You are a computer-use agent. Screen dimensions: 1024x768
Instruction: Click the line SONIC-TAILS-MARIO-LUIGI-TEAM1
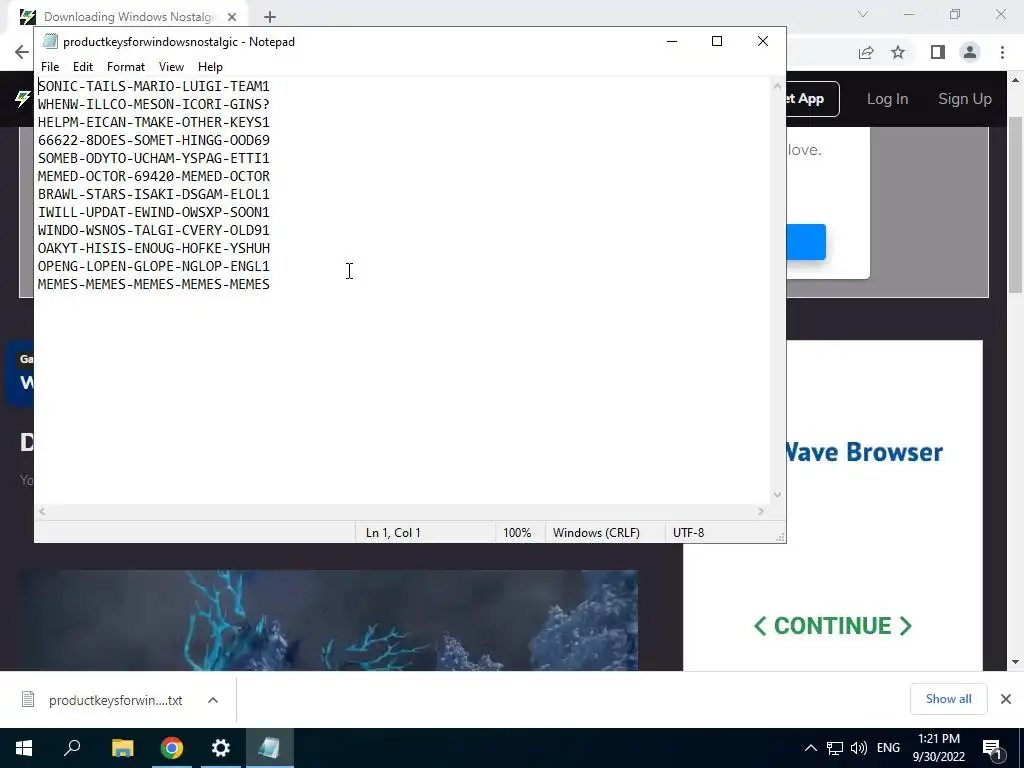point(153,86)
